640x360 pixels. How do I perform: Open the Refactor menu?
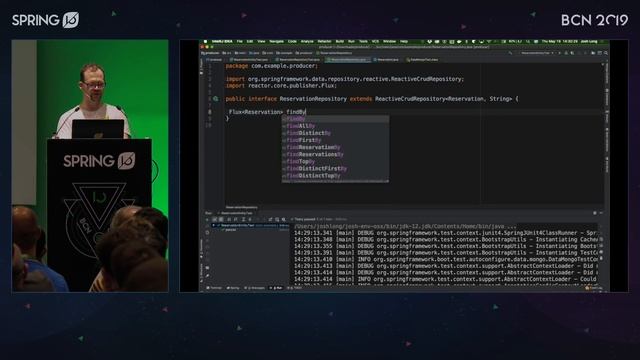coord(324,42)
